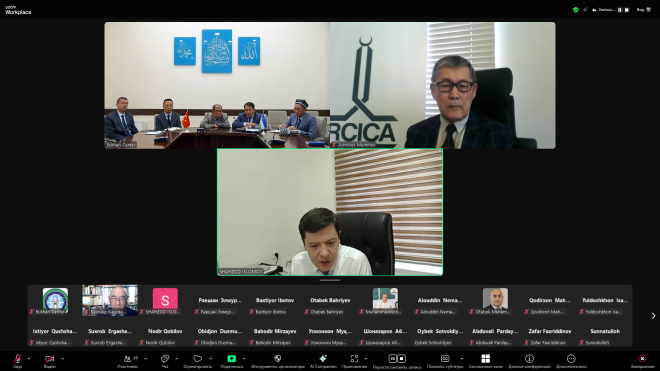
Task: Open Breakout rooms grid icon
Action: 485,361
